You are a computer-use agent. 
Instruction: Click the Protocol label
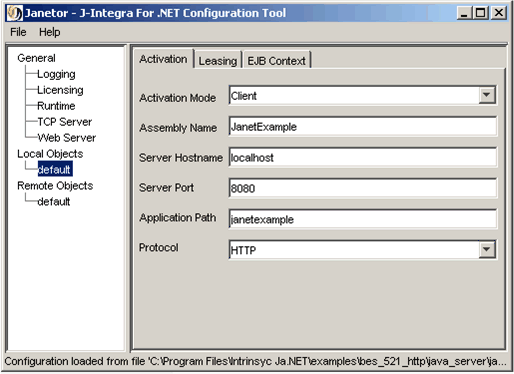(159, 248)
